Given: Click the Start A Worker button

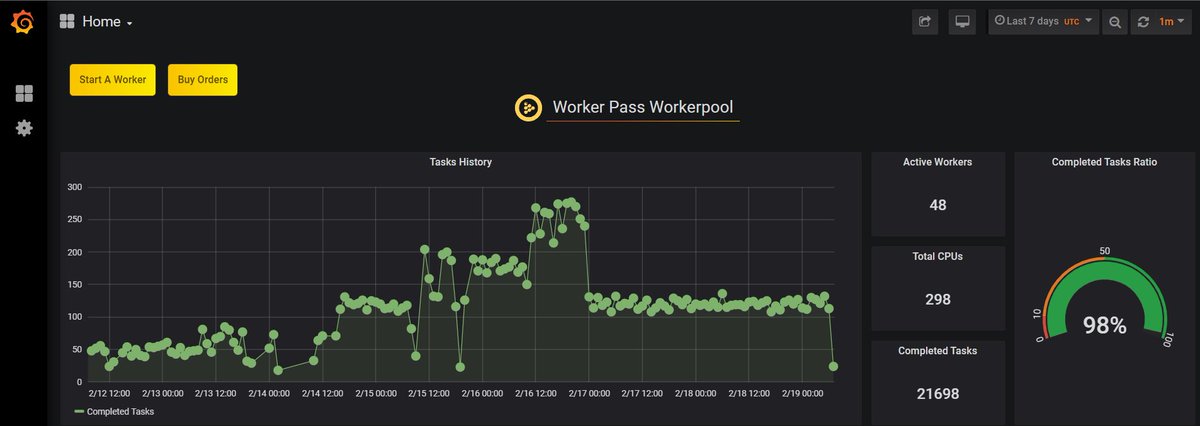Looking at the screenshot, I should [113, 79].
